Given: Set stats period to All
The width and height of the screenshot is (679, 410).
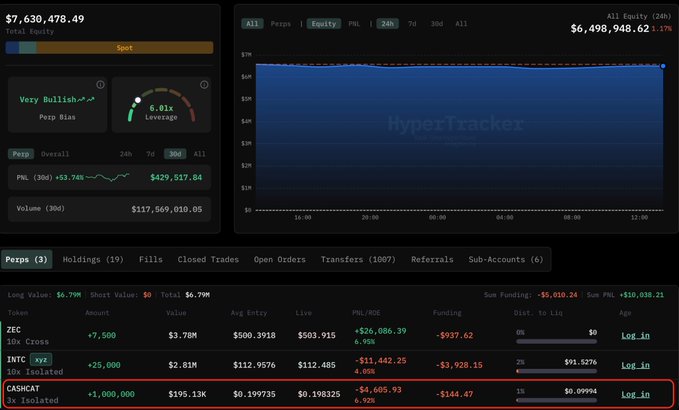Looking at the screenshot, I should click(x=200, y=154).
